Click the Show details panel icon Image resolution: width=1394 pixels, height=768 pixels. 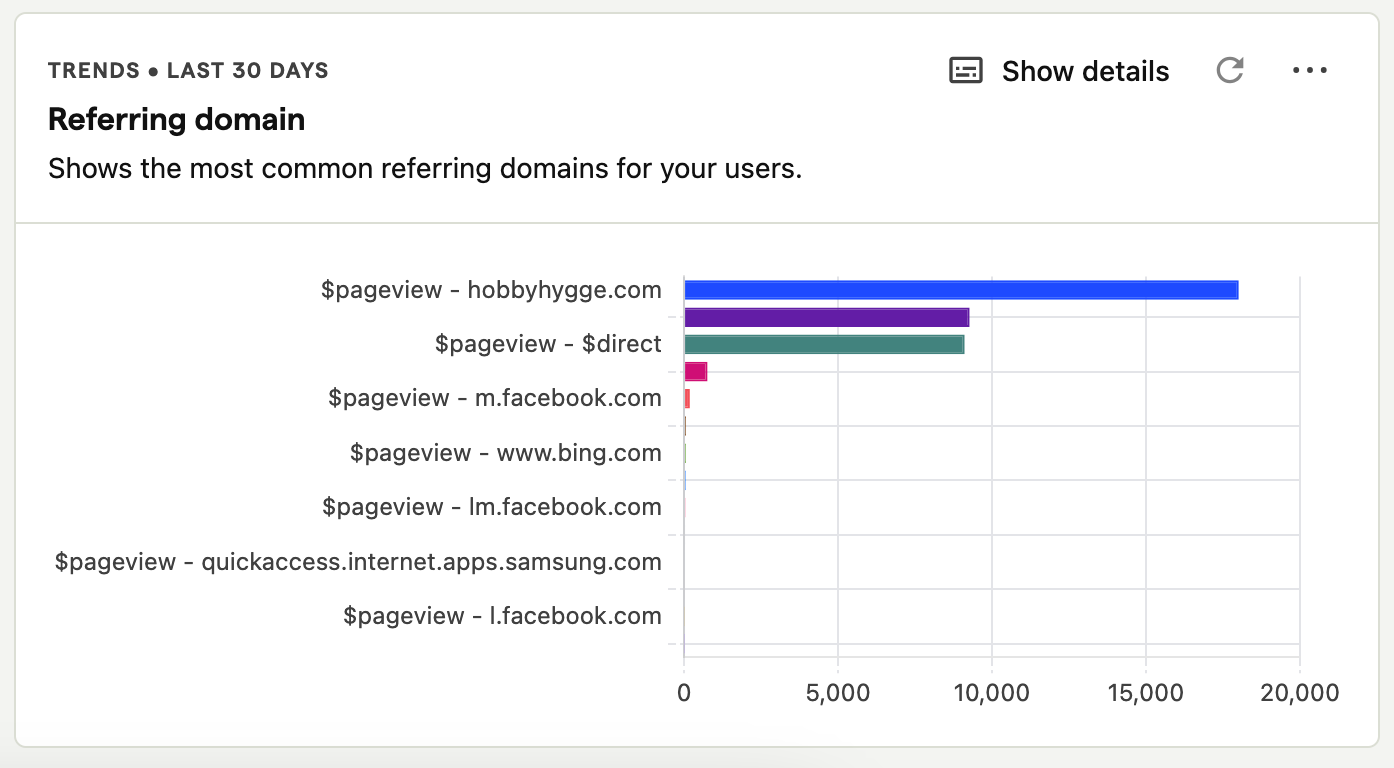pyautogui.click(x=966, y=70)
